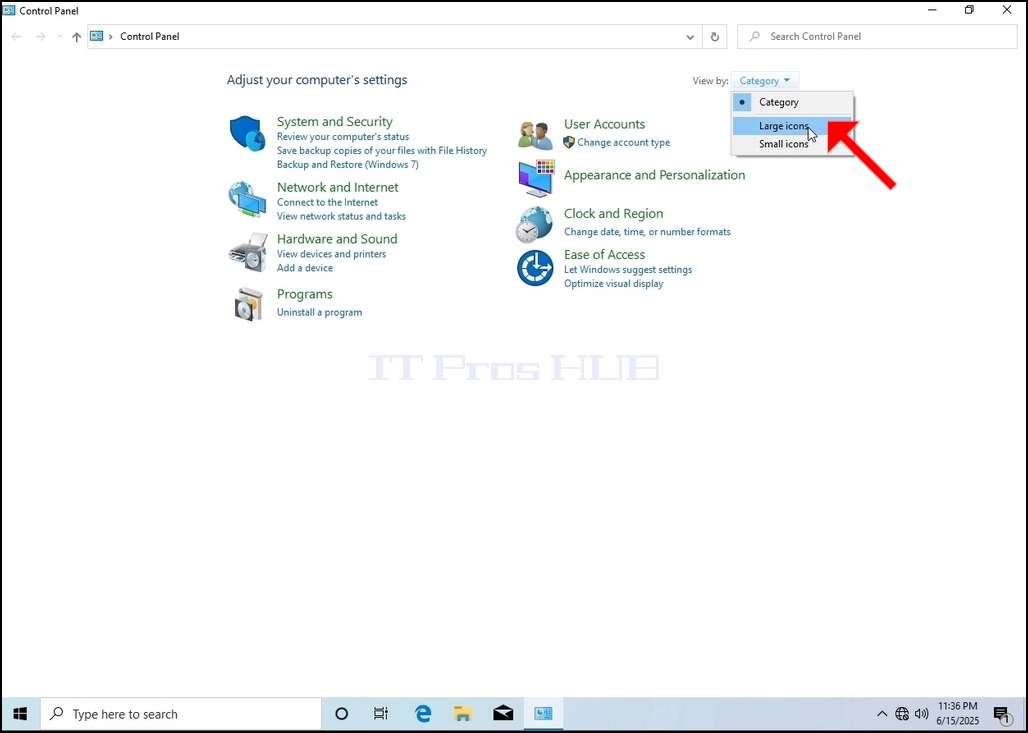Open the Programs disc box icon
This screenshot has height=733, width=1028.
pyautogui.click(x=248, y=304)
